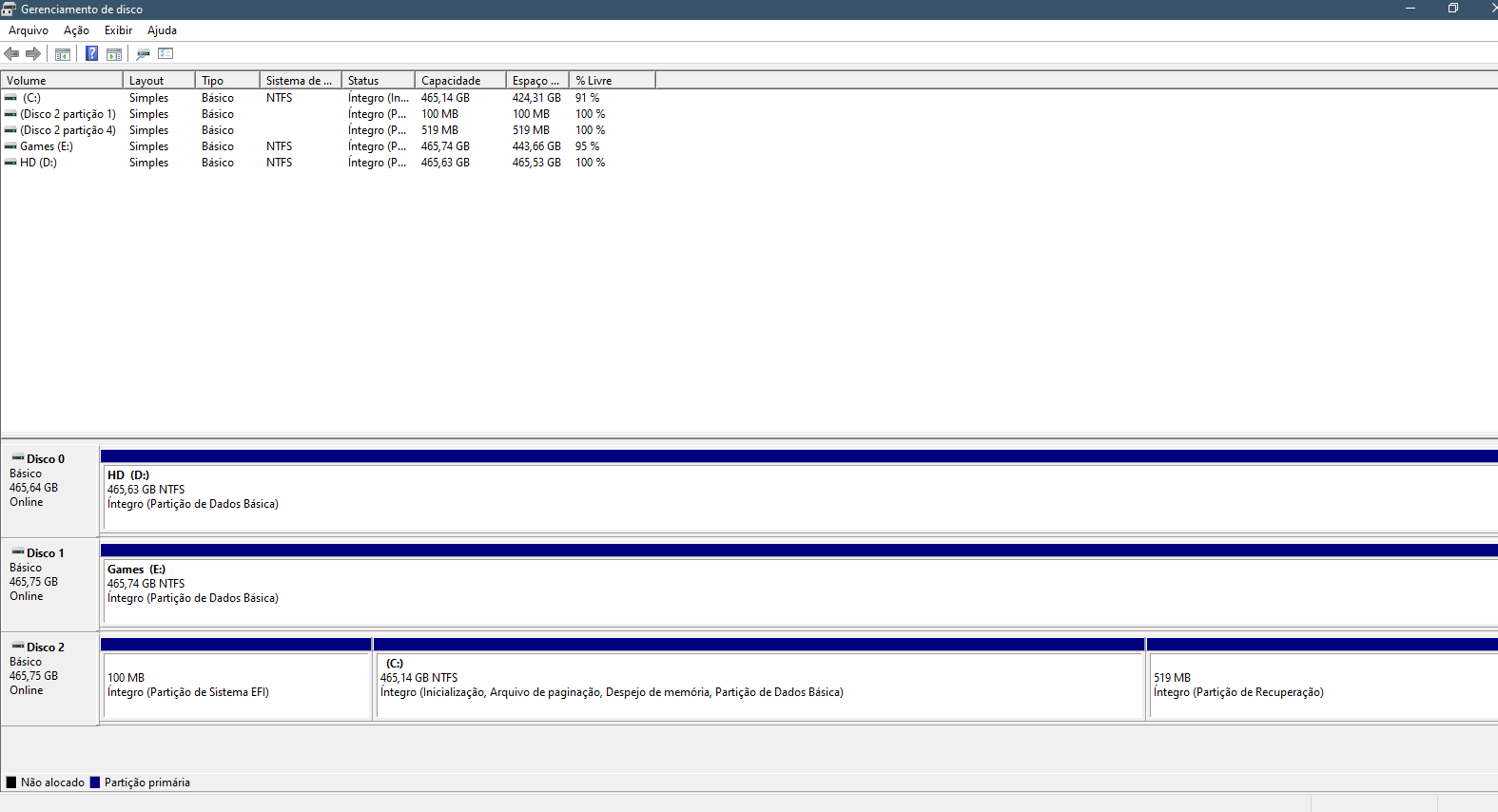Click the disk icon next to Disco 1
The width and height of the screenshot is (1498, 812).
click(18, 552)
